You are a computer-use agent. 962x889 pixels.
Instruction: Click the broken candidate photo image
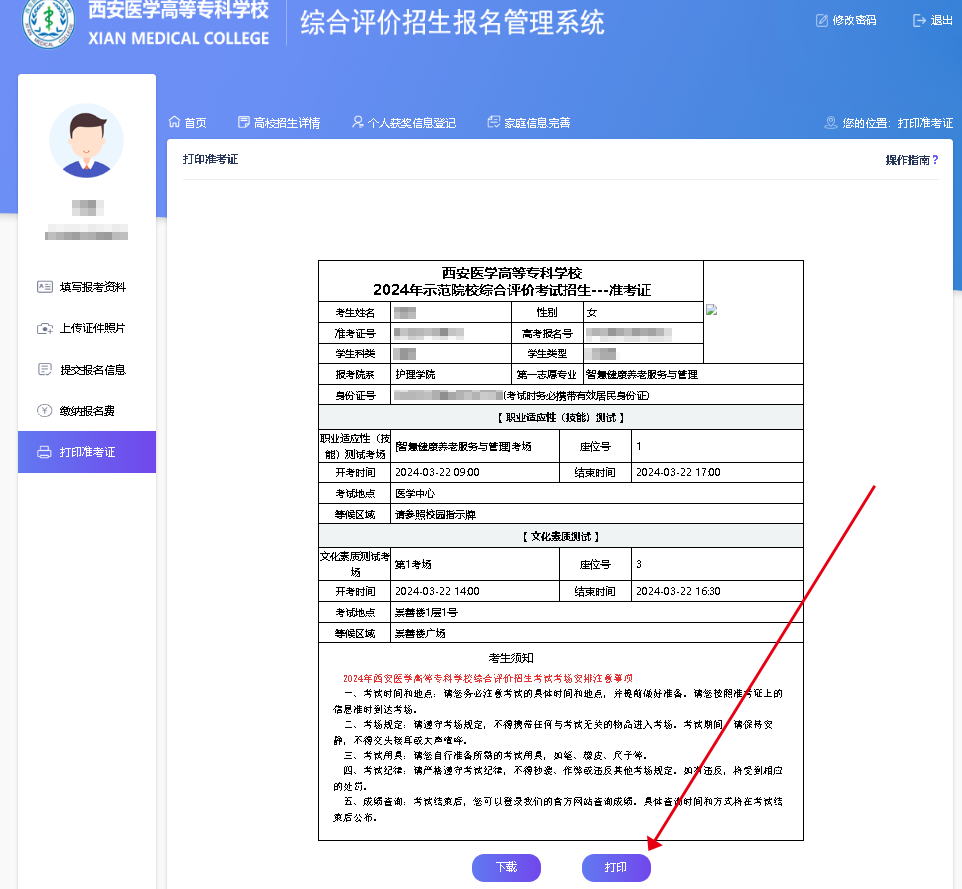tap(712, 309)
